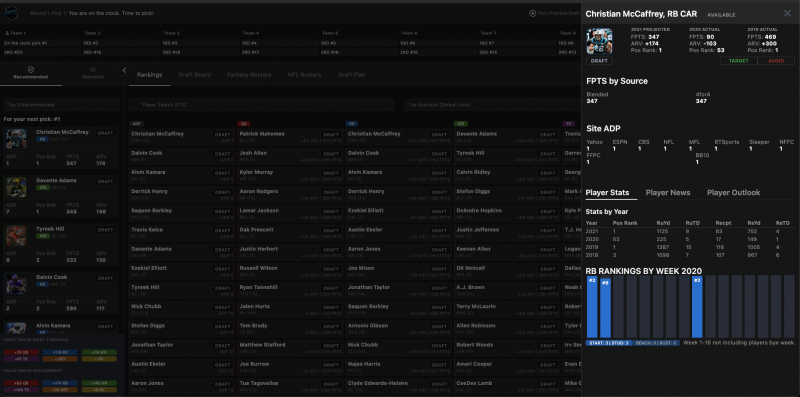Click the red +85 QB value above replacement badge
Viewport: 800px width, 397px height.
(21, 383)
